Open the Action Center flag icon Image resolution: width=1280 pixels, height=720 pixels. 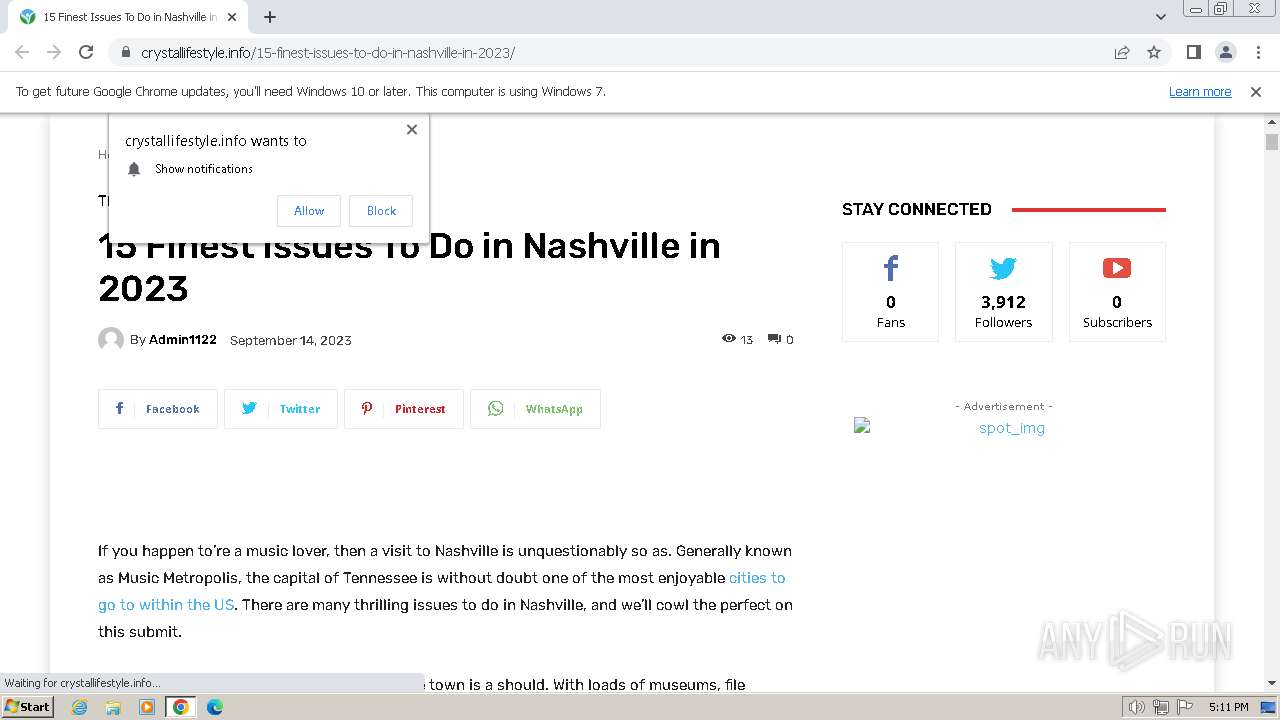1183,707
